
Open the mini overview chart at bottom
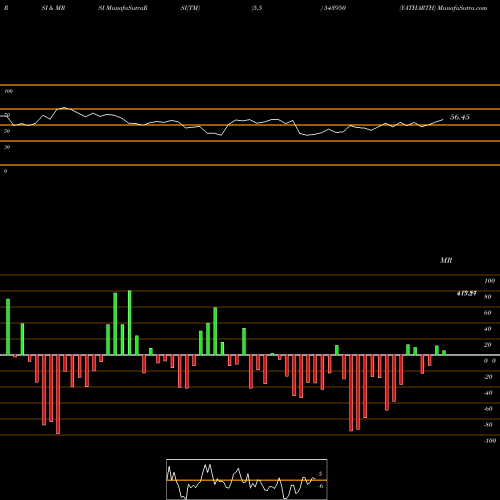point(247,479)
